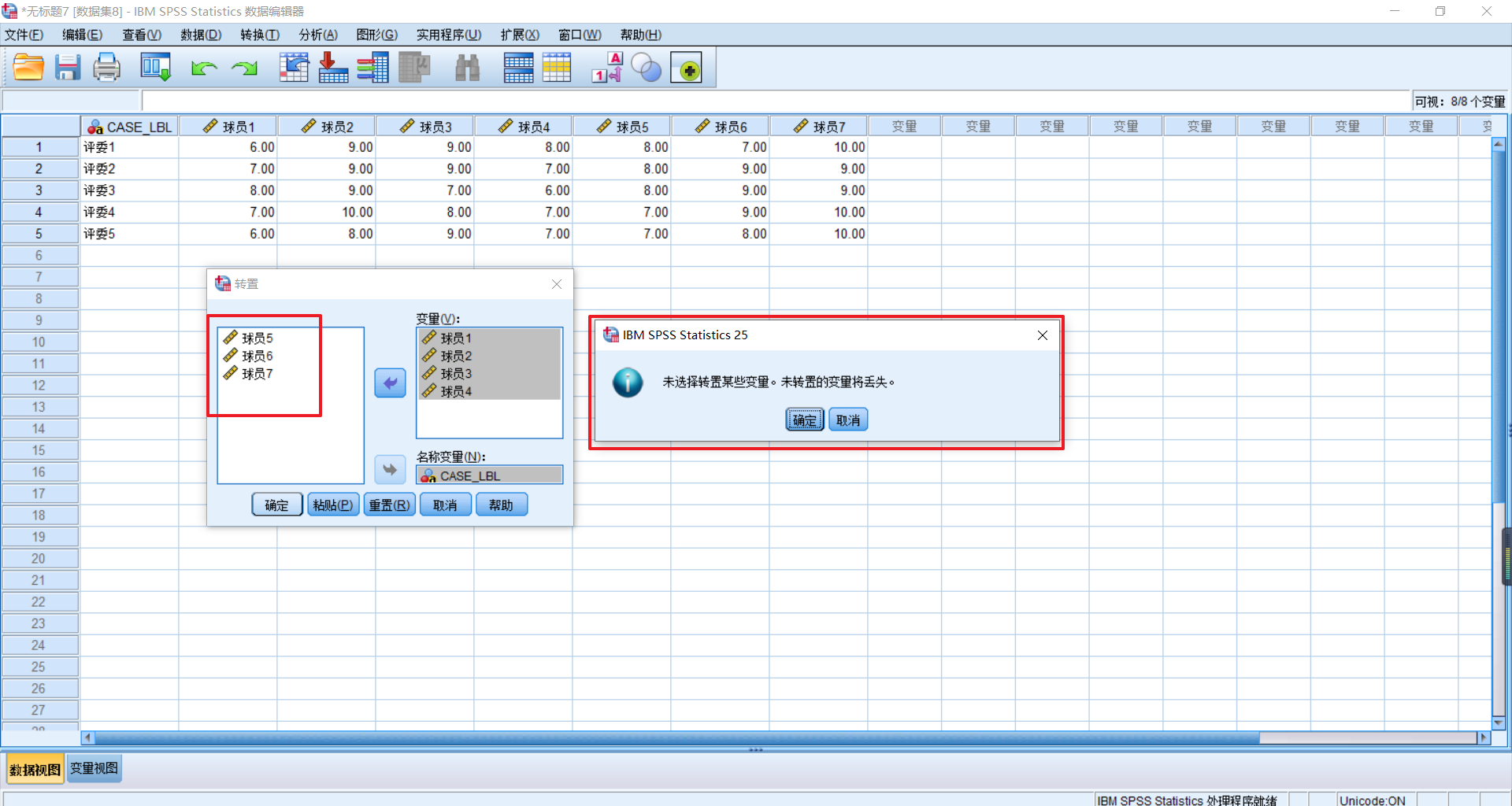Click the vertical scrollbar down arrow

(x=1499, y=723)
